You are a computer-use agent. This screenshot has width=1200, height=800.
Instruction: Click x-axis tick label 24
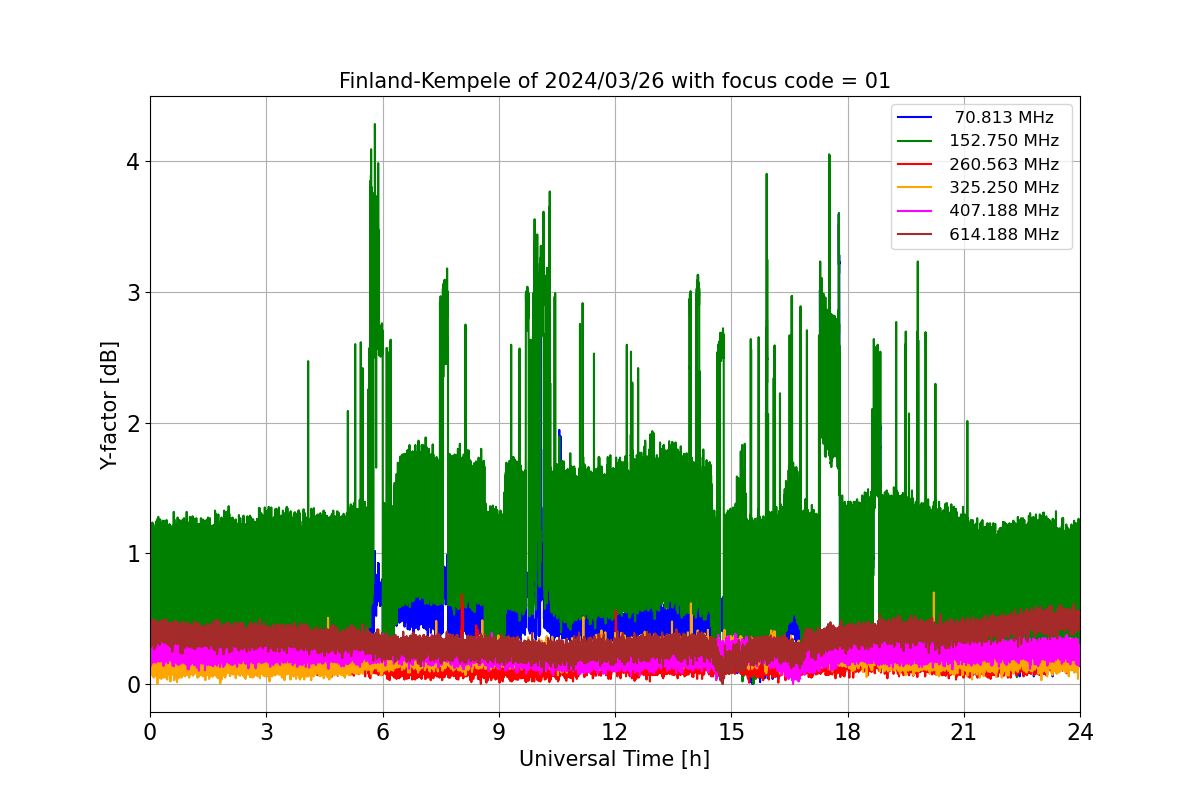(1080, 732)
